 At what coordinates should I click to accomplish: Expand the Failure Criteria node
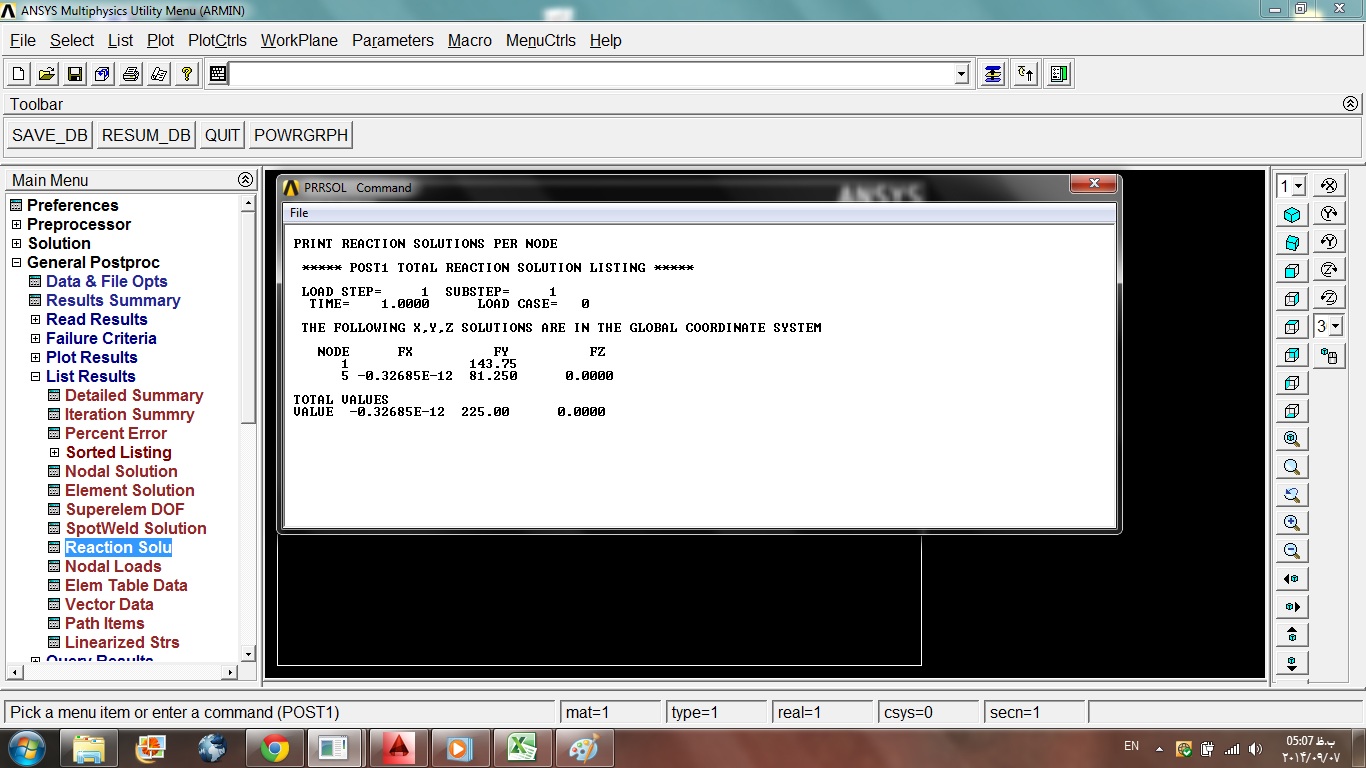tap(35, 339)
